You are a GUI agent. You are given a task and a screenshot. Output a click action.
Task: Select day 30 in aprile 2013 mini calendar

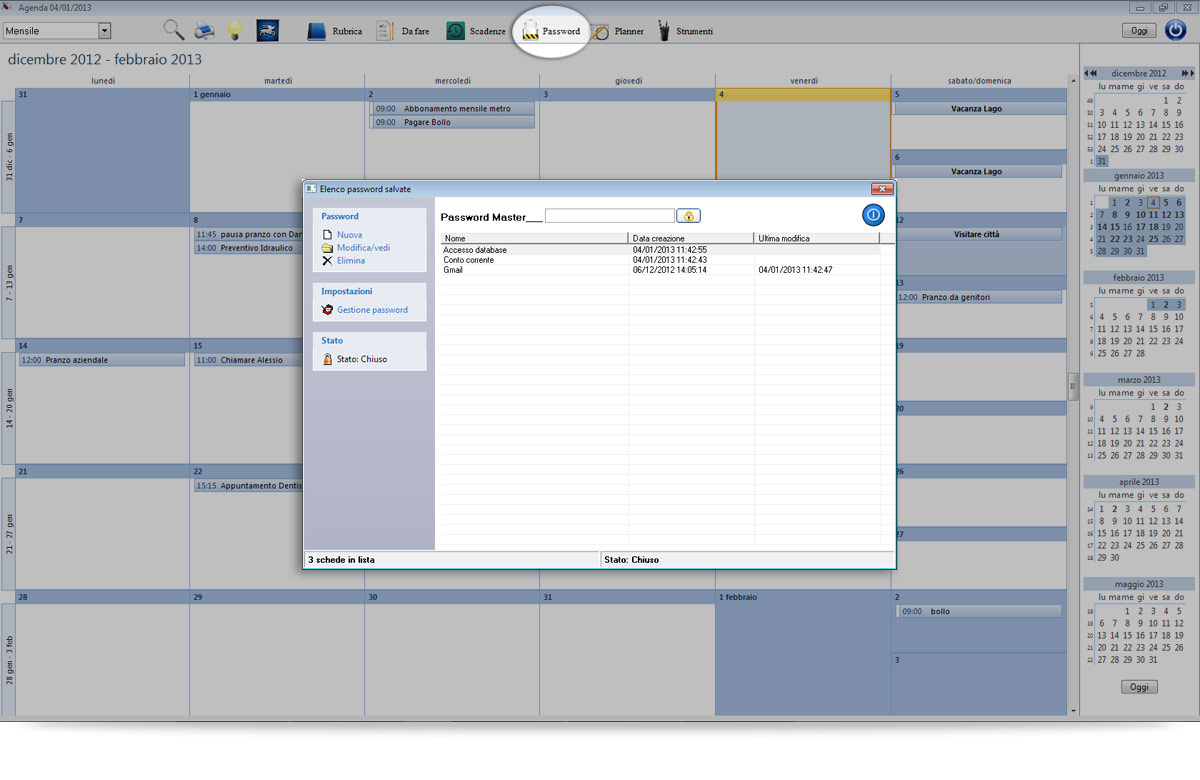pos(1114,557)
